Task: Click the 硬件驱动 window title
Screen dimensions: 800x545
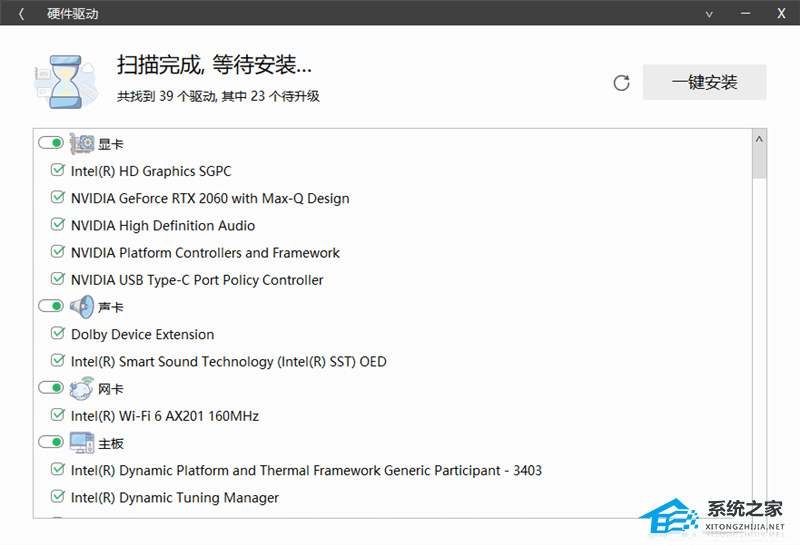Action: 72,14
